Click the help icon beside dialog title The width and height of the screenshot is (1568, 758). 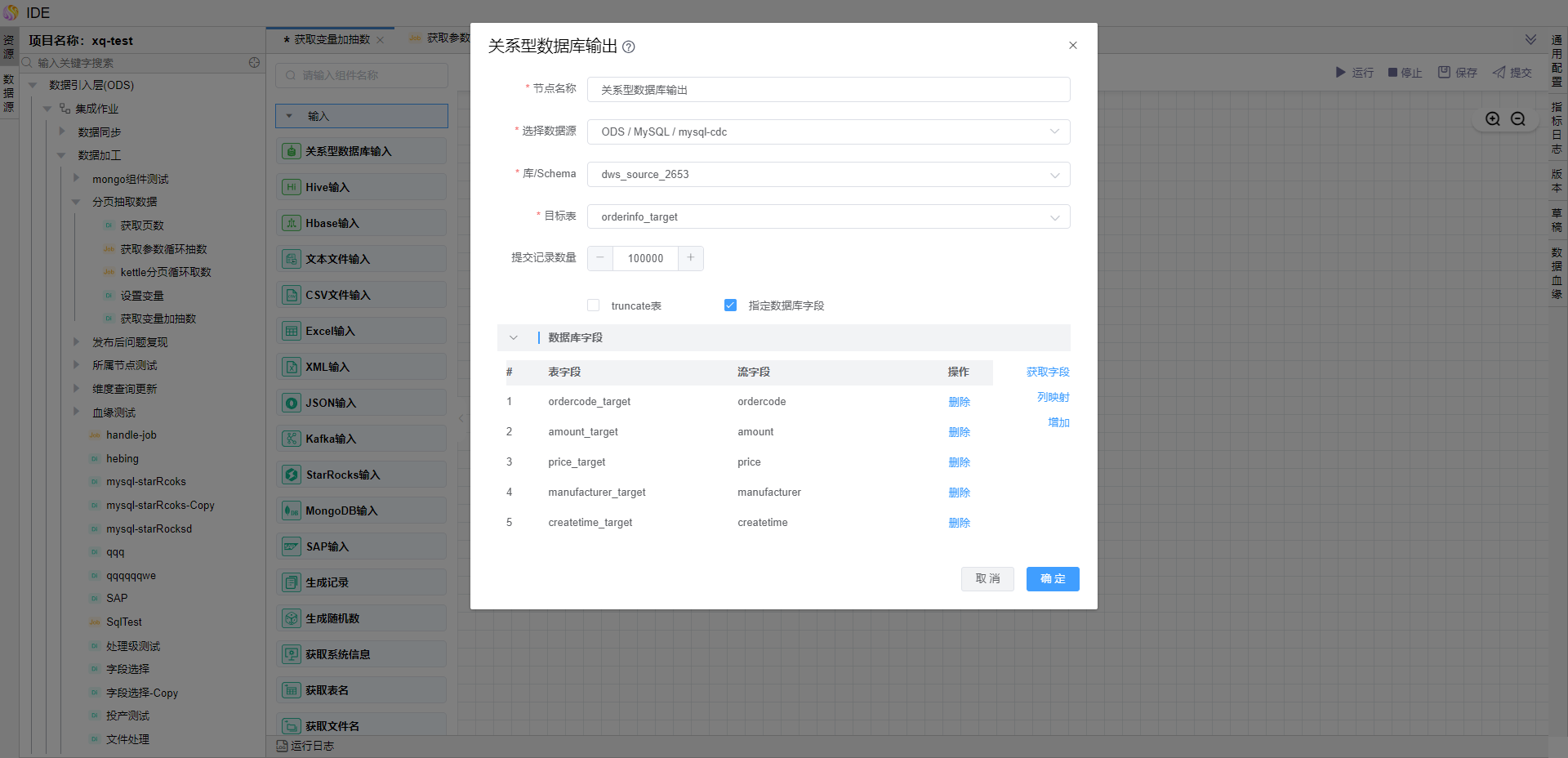click(x=628, y=47)
